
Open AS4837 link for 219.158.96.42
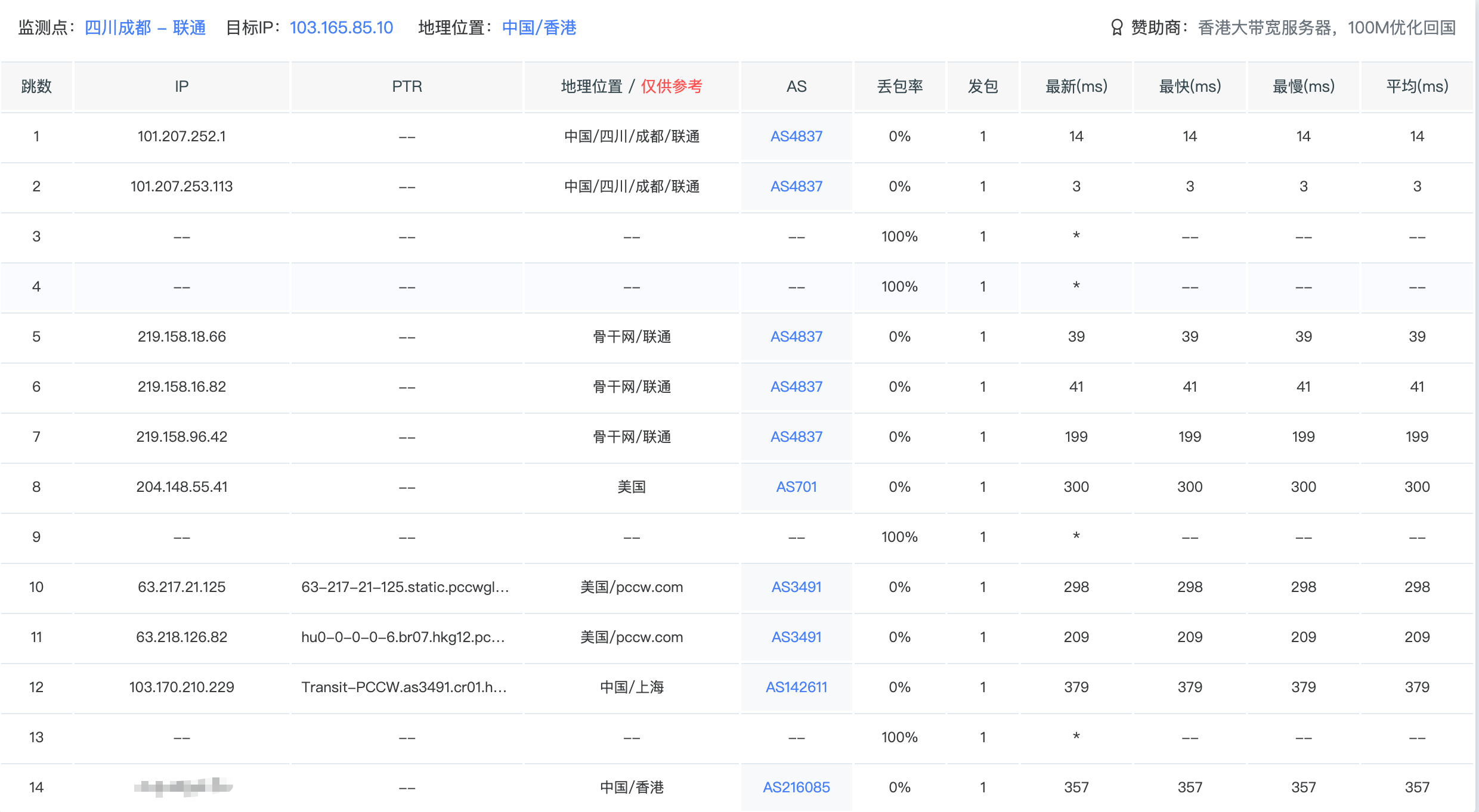796,437
